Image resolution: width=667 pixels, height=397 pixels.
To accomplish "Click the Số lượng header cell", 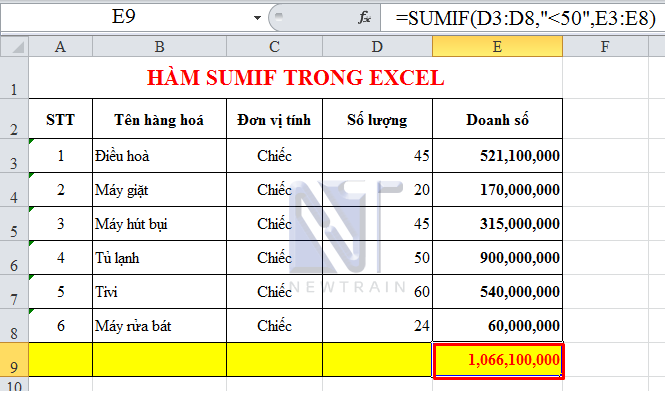I will (x=377, y=119).
